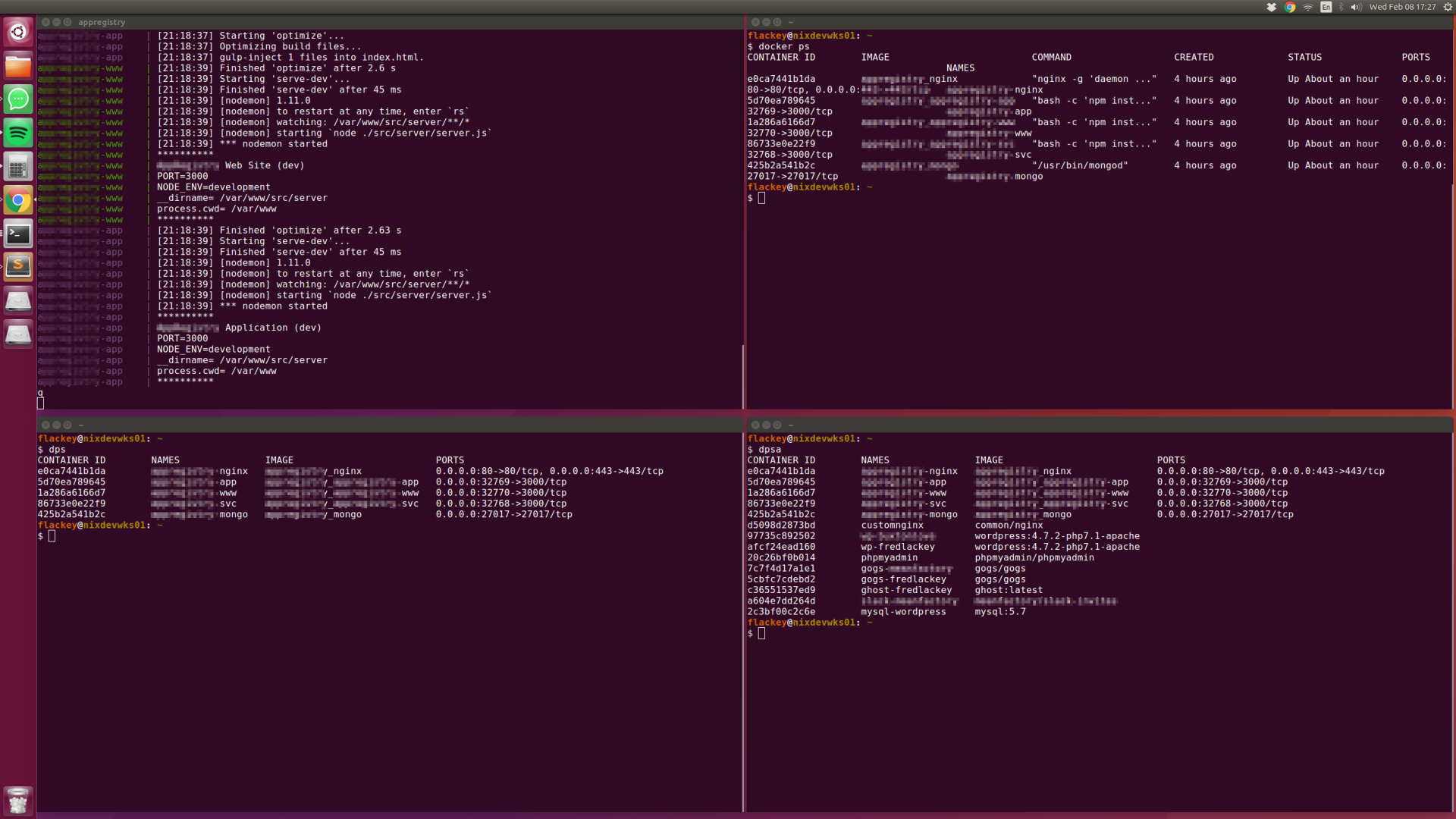Screen dimensions: 1456x819
Task: Click the 'phpmyadmin/phpmyadmin' image text
Action: click(x=1034, y=557)
